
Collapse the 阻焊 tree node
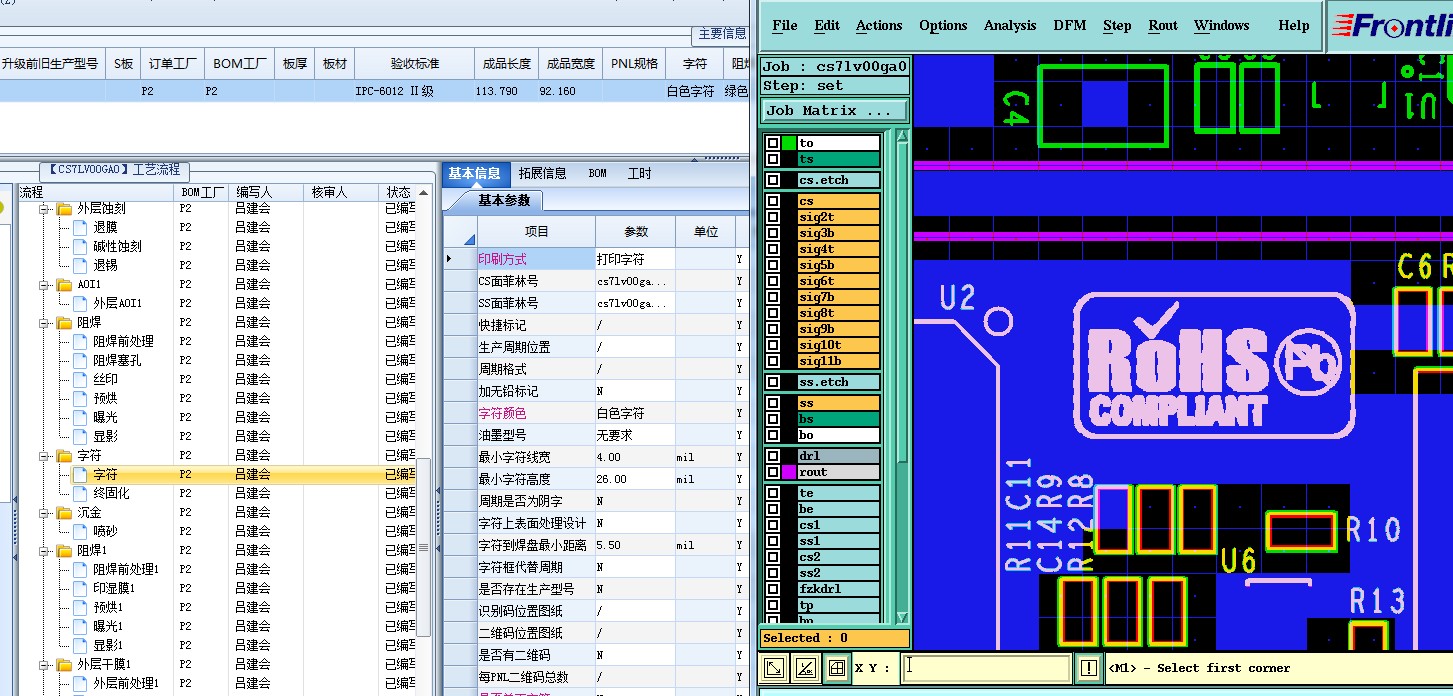click(x=44, y=323)
